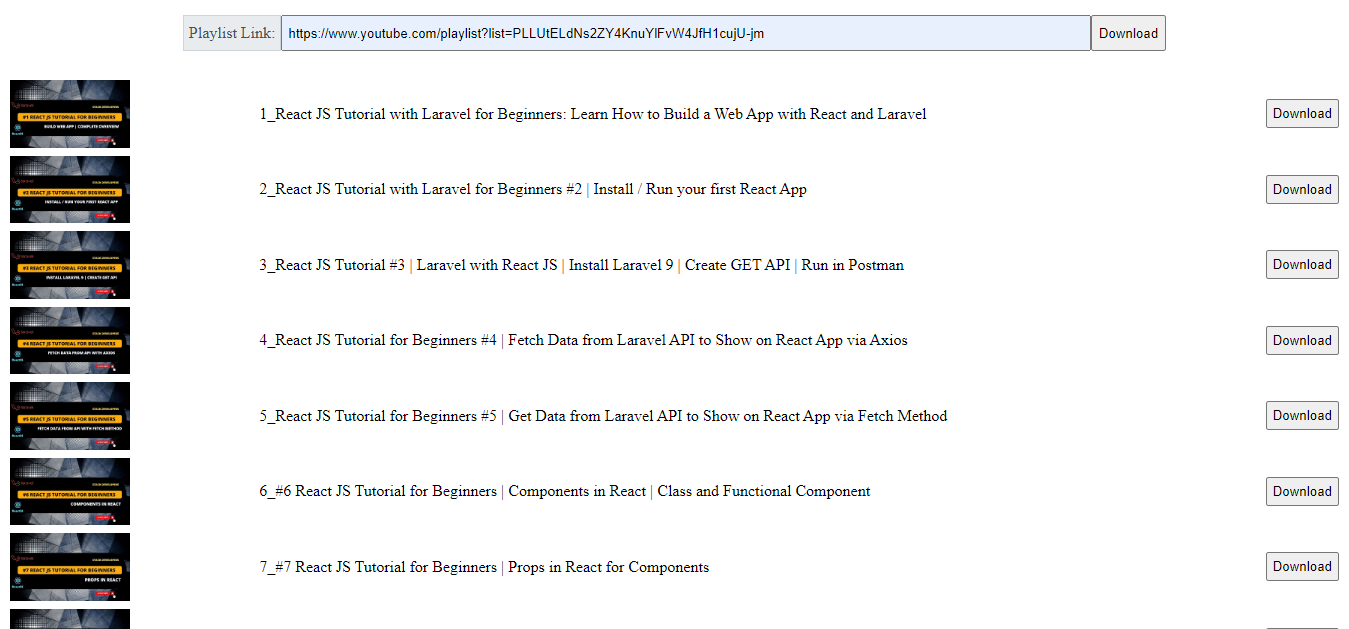Download video 5 Get Data via Fetch Method
The image size is (1349, 629).
click(x=1302, y=416)
